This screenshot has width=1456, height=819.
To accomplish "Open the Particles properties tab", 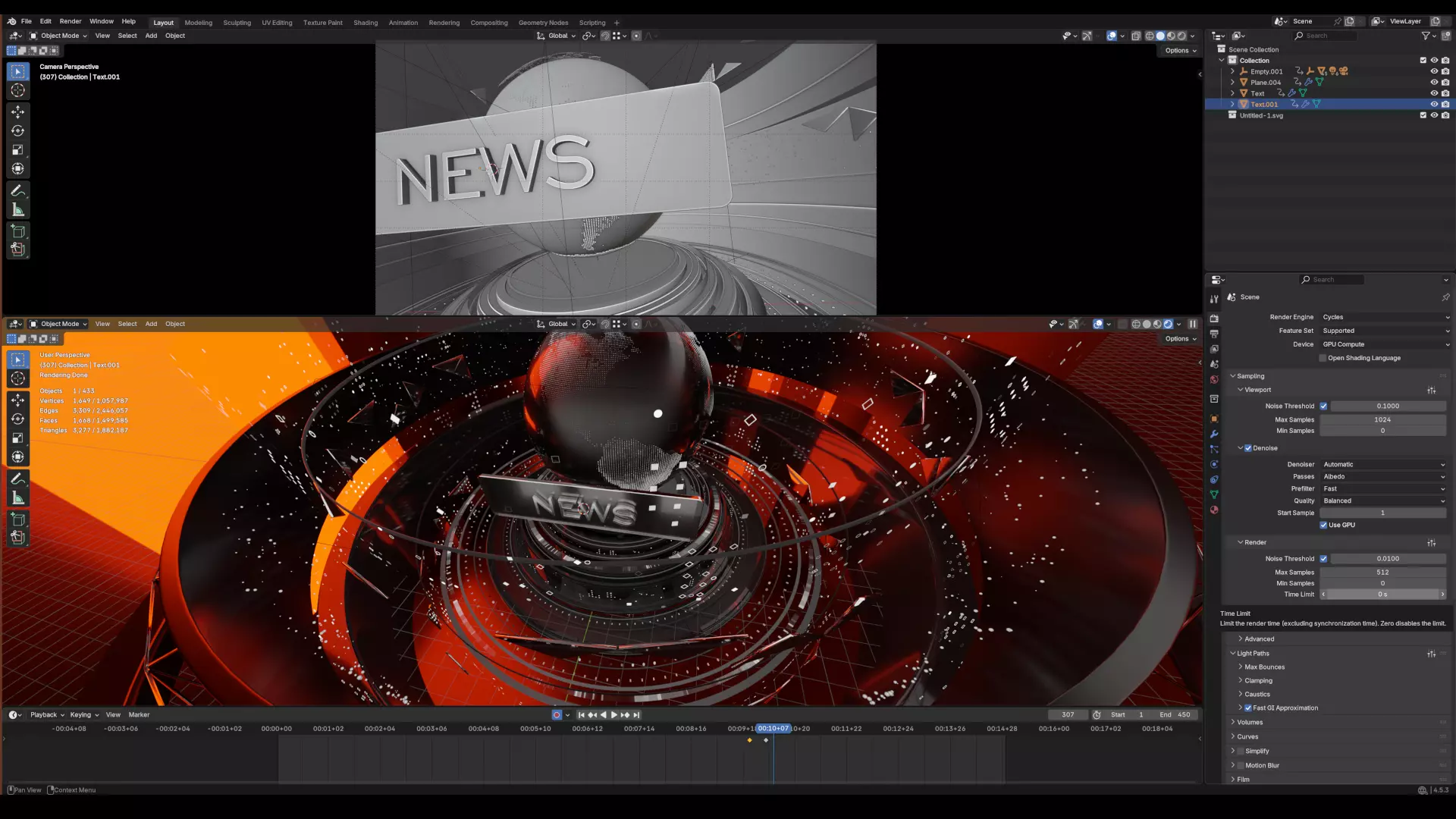I will (1214, 449).
